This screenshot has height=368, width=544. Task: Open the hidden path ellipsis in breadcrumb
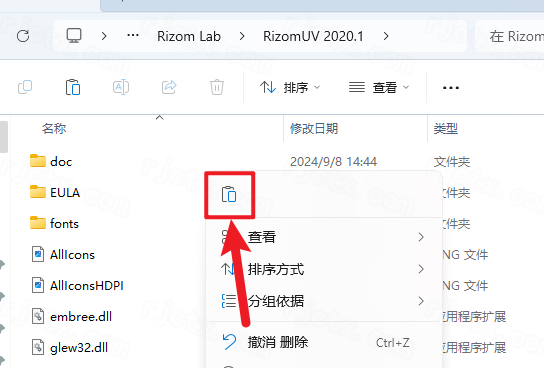point(133,35)
